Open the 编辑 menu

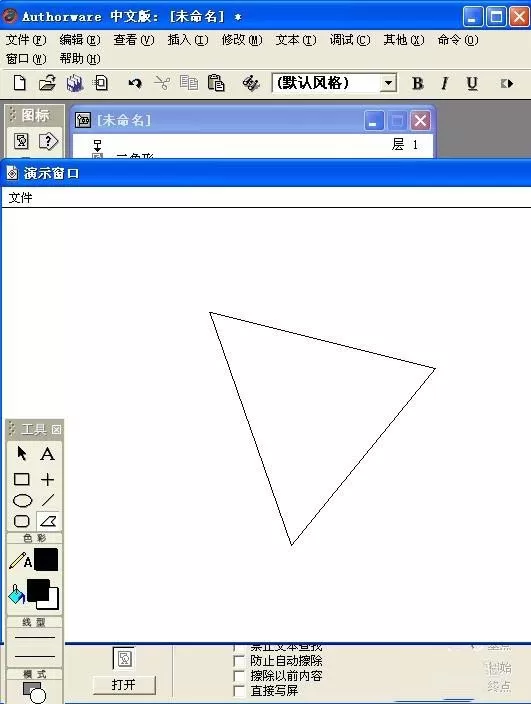80,40
